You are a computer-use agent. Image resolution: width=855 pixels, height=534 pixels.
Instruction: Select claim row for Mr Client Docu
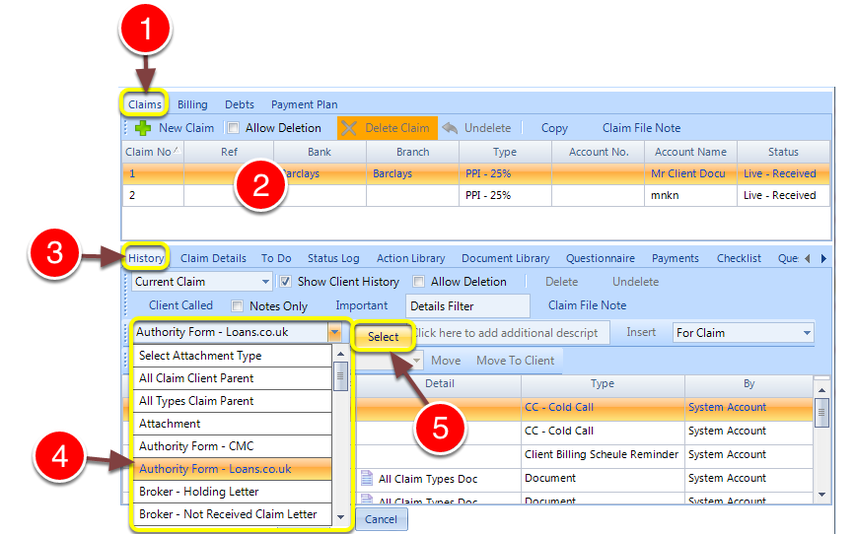tap(475, 173)
